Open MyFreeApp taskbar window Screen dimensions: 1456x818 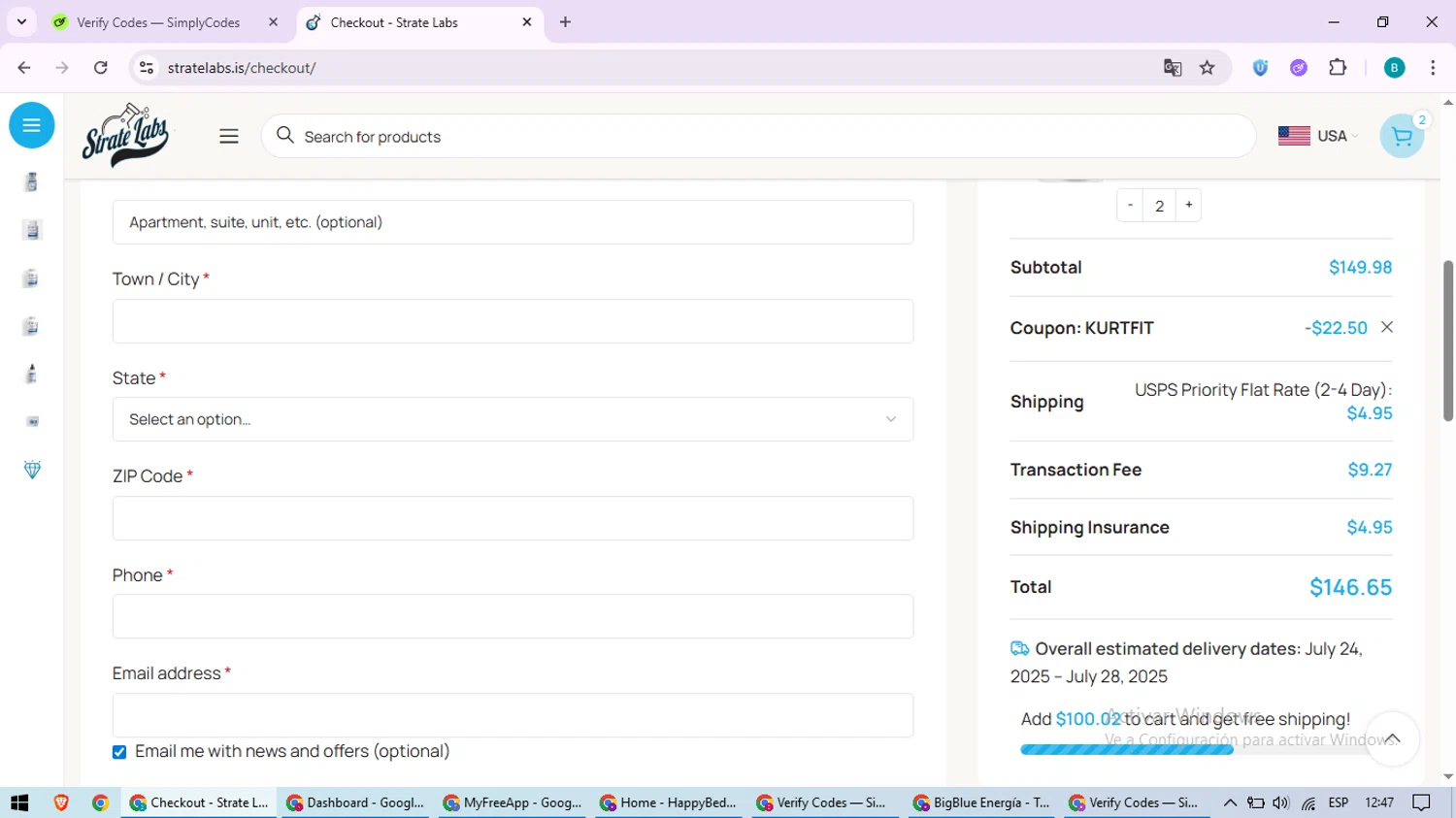513,802
